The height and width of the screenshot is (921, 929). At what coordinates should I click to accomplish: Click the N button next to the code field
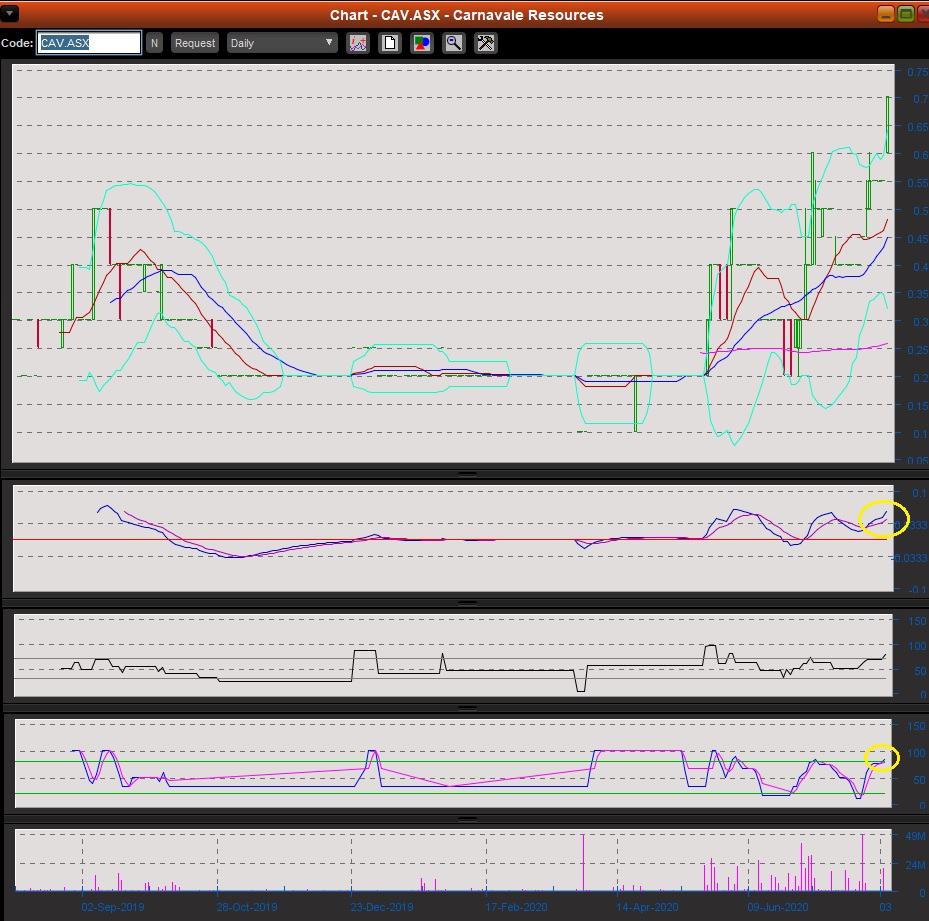[154, 43]
